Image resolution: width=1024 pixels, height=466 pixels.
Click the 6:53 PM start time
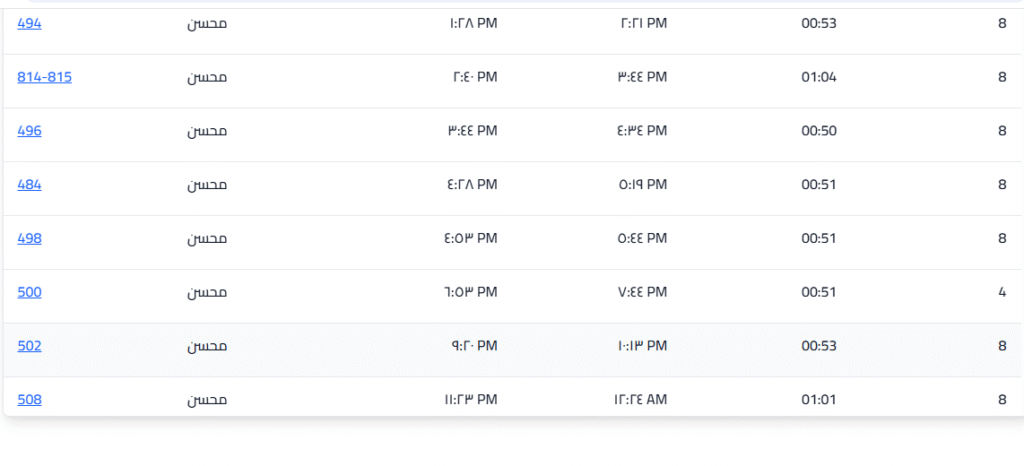coord(470,292)
